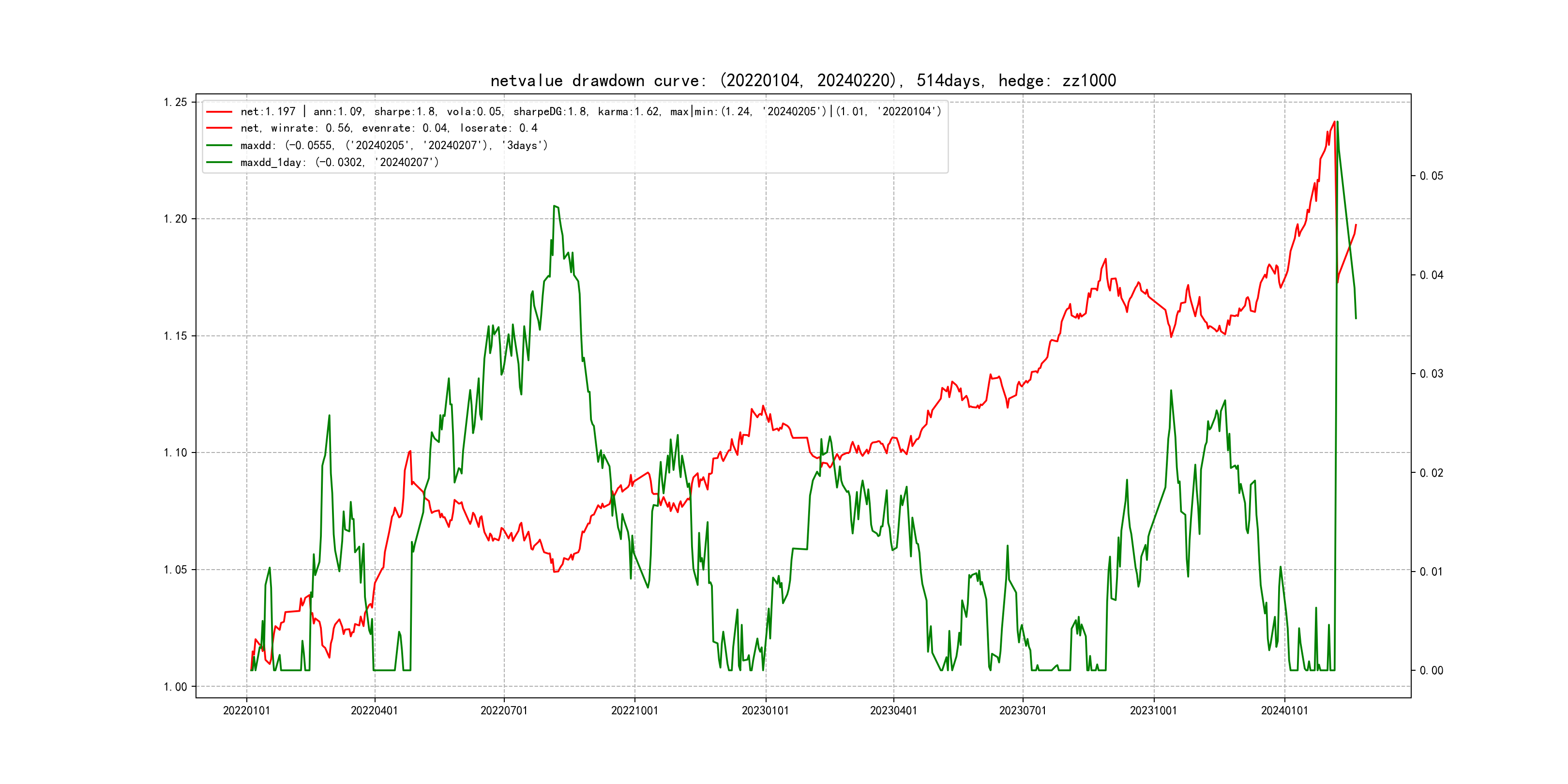Click the 20221001 x-axis date label
This screenshot has height=784, width=1568.
[x=634, y=710]
